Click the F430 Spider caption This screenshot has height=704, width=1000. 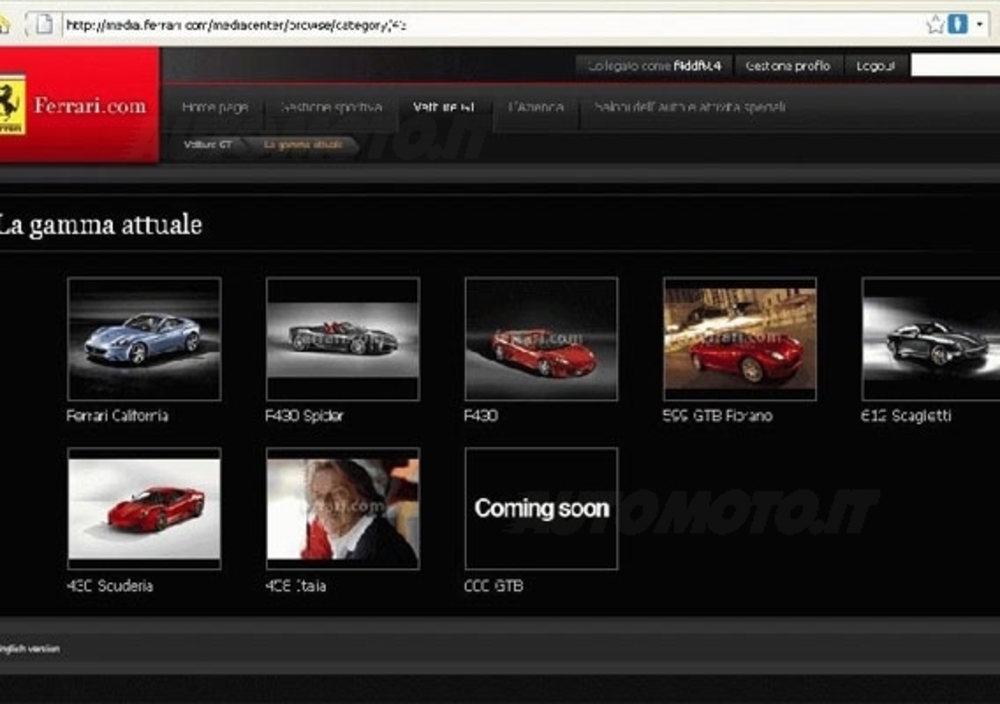tap(304, 416)
